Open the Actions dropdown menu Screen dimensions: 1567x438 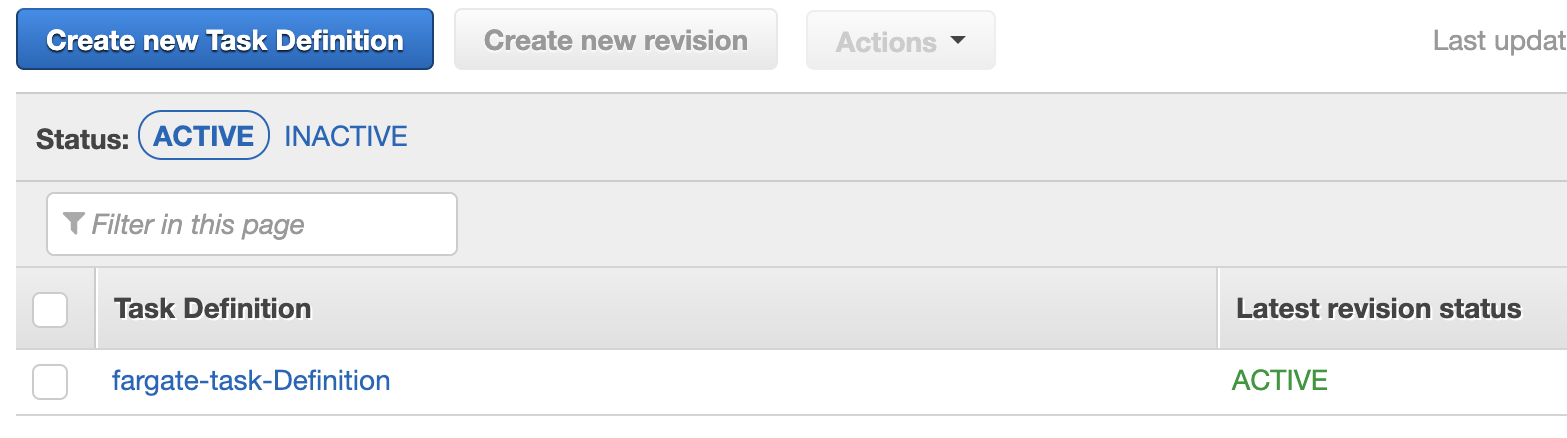tap(900, 41)
